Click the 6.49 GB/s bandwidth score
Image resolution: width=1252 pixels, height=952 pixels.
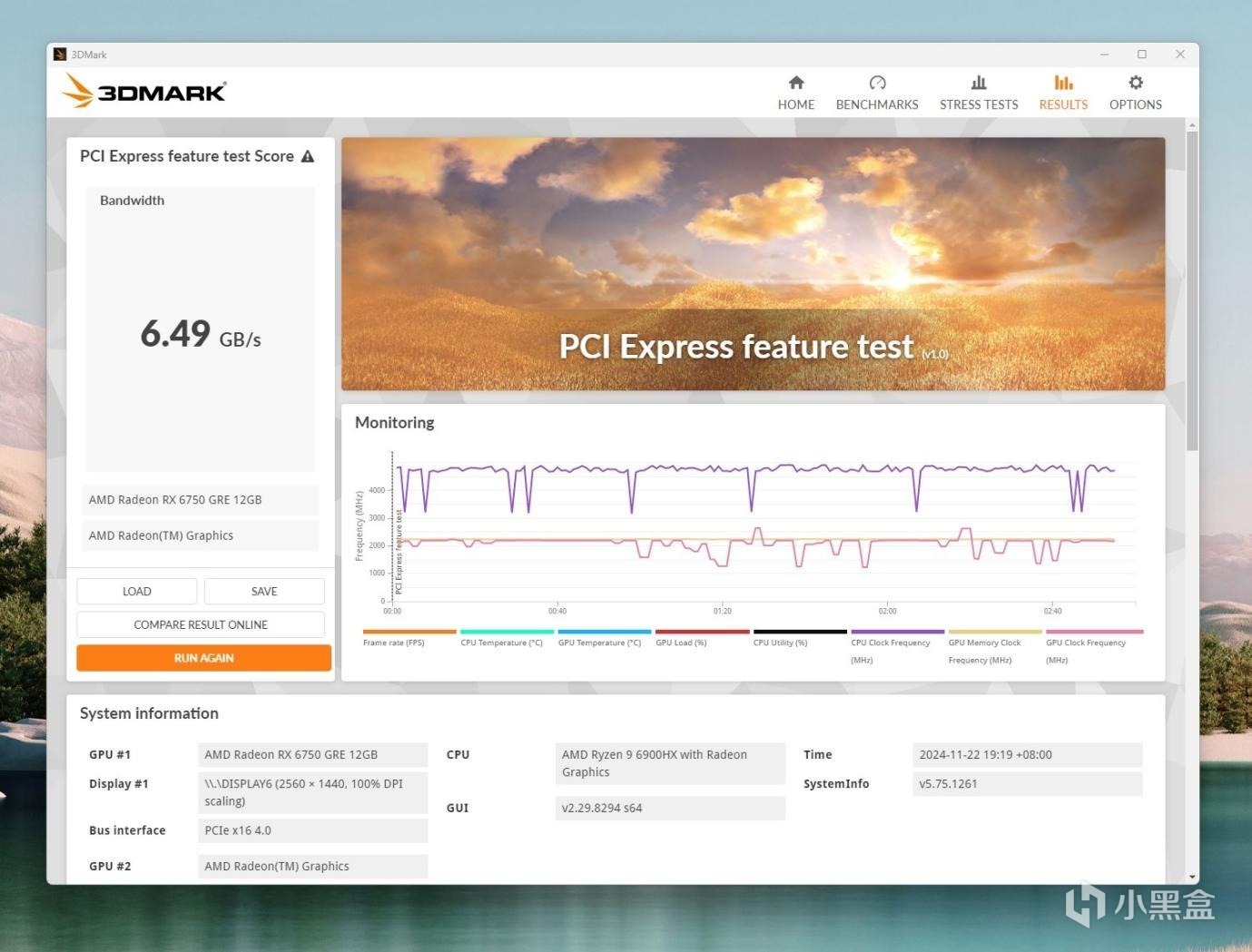(x=201, y=334)
